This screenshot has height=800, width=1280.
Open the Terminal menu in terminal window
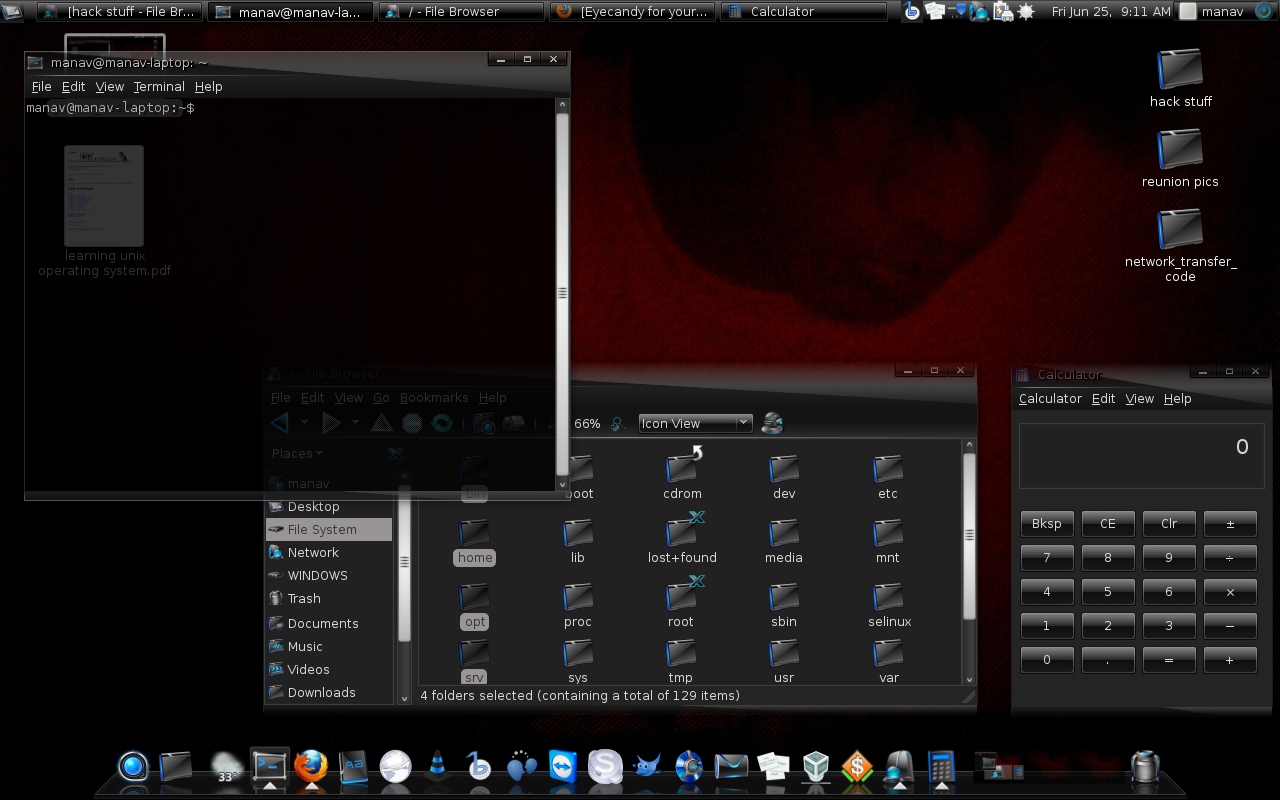159,87
